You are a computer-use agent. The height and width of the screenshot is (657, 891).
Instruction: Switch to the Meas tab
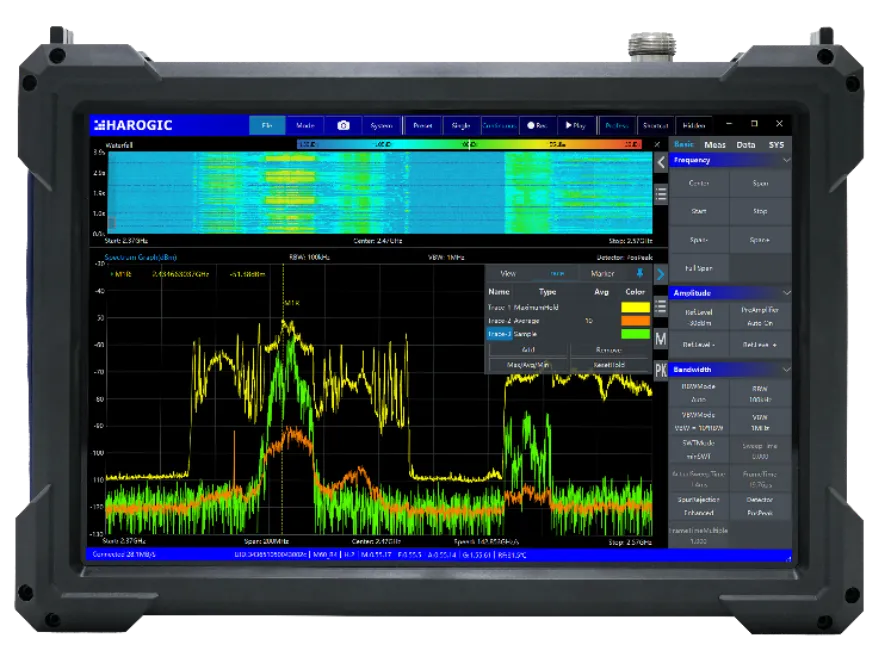pos(715,145)
